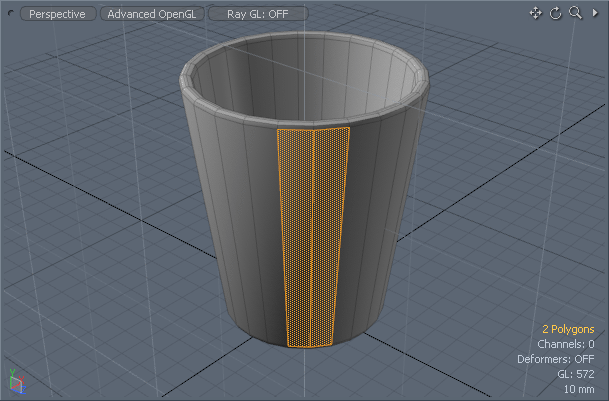Click the zoom magnifier icon
The height and width of the screenshot is (401, 609).
(575, 13)
